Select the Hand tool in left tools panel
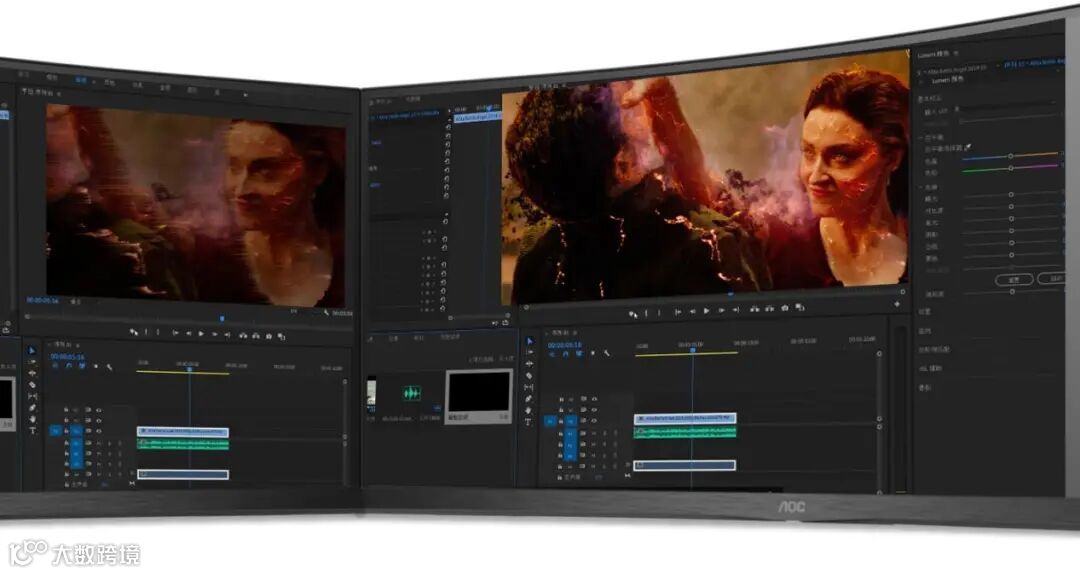 click(32, 419)
